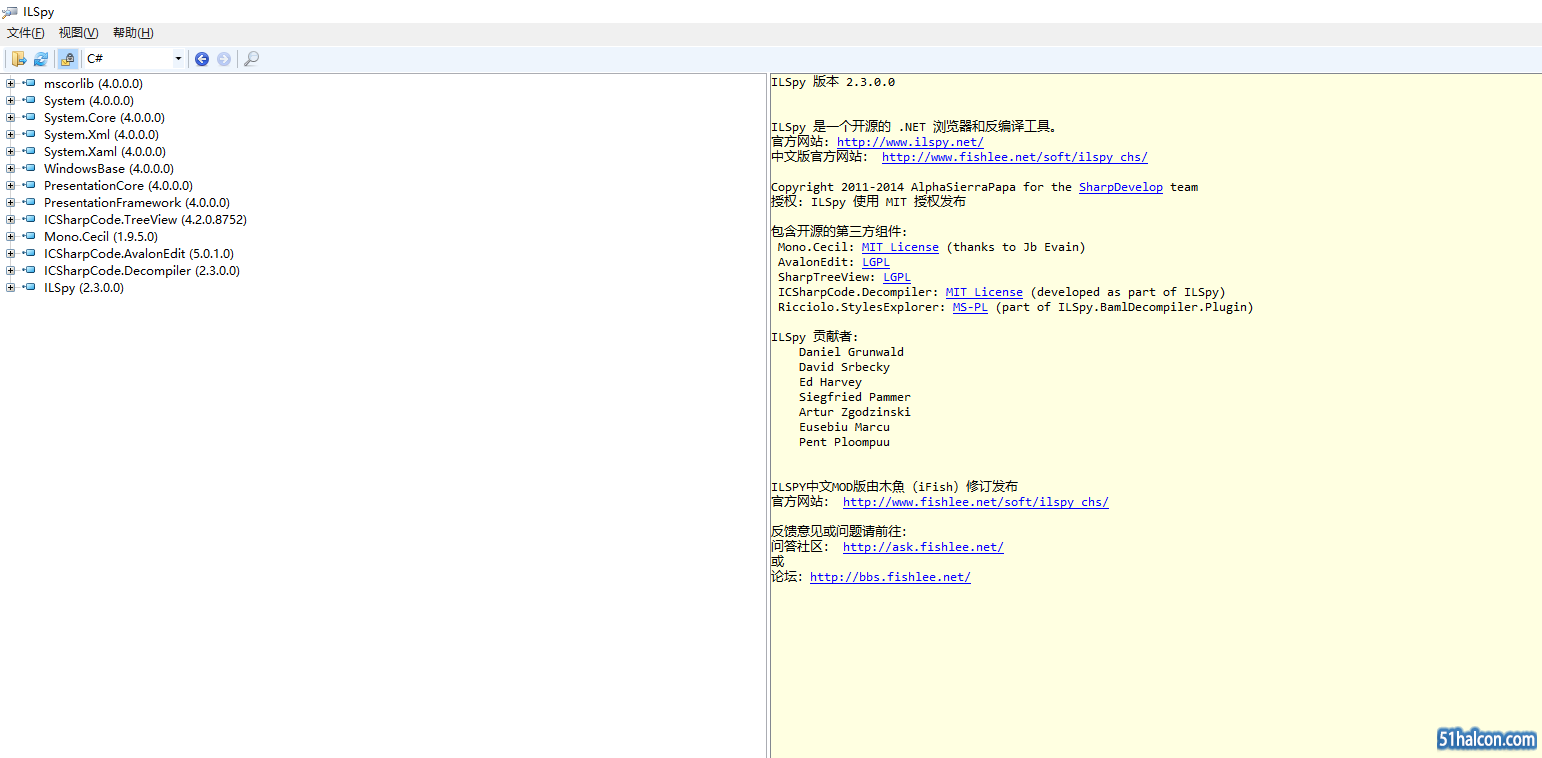Image resolution: width=1542 pixels, height=758 pixels.
Task: Expand the System.Xml assembly node
Action: (x=10, y=135)
